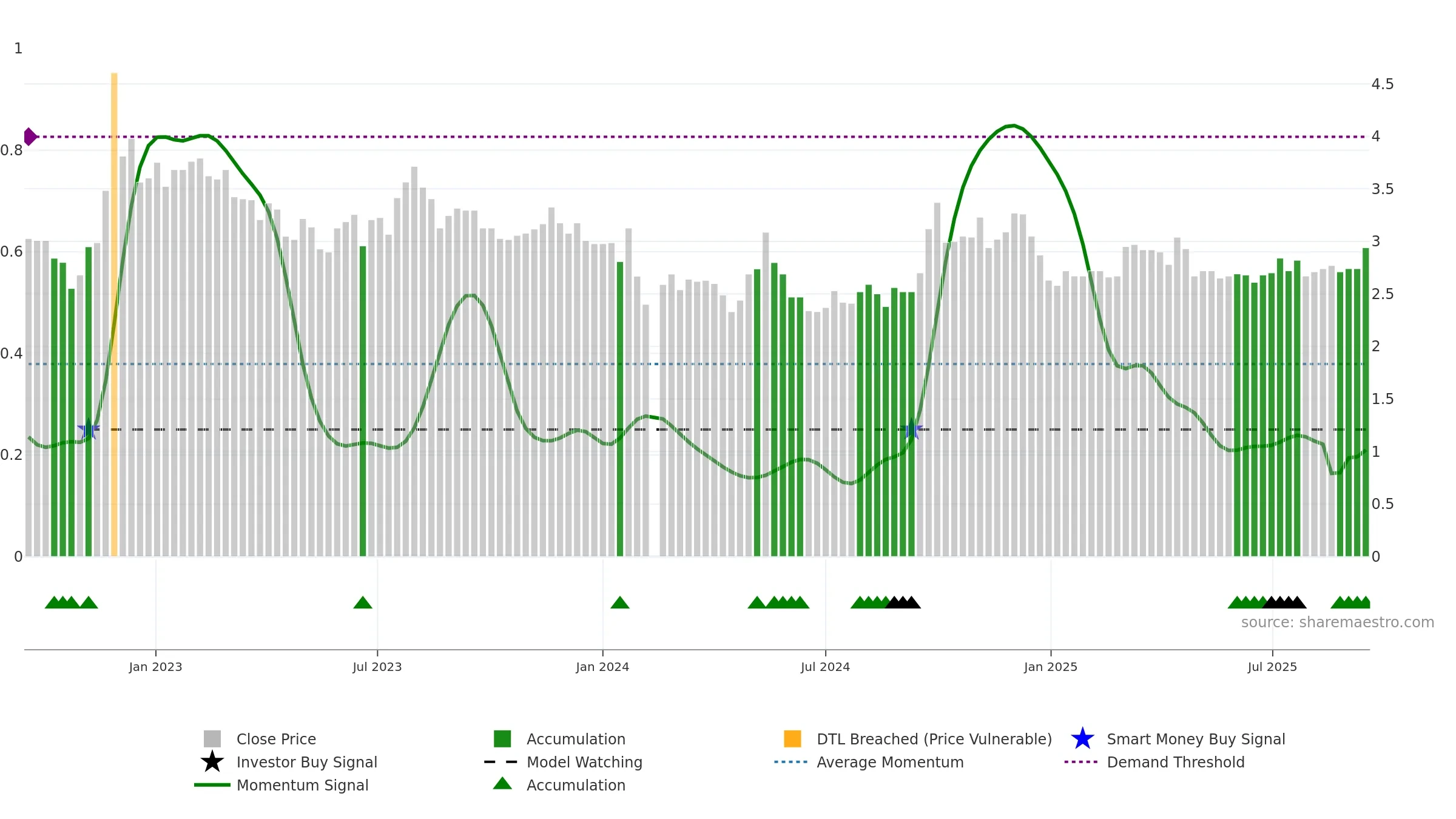Click the blue star marker before Jan 2023
This screenshot has height=819, width=1456.
89,430
